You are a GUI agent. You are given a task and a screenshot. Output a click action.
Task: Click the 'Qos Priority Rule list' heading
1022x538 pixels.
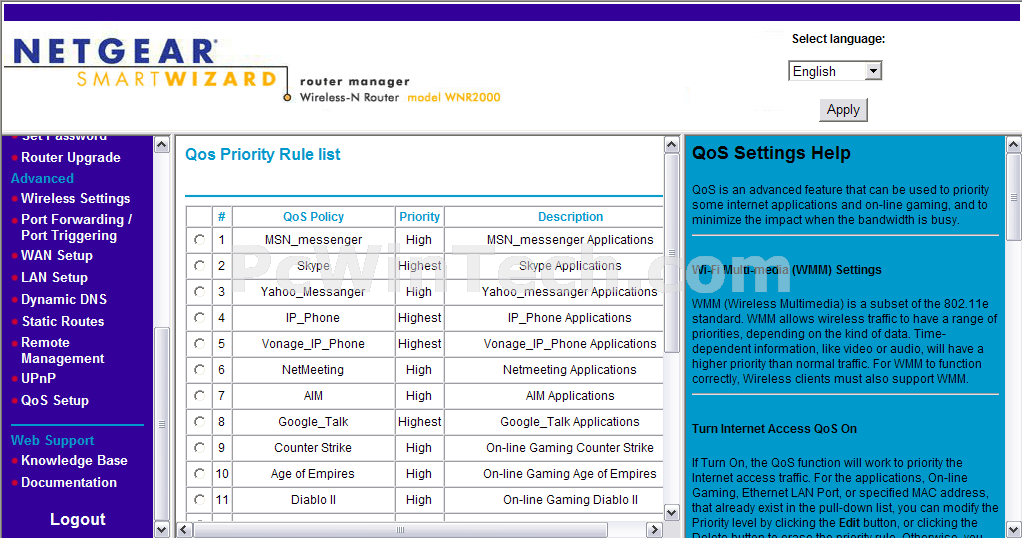263,155
